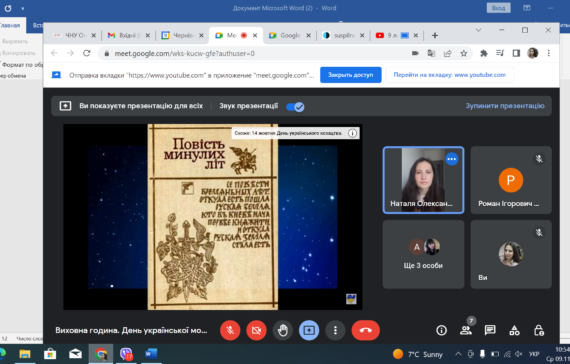Open options on Наталя Олексан tile

pyautogui.click(x=451, y=159)
